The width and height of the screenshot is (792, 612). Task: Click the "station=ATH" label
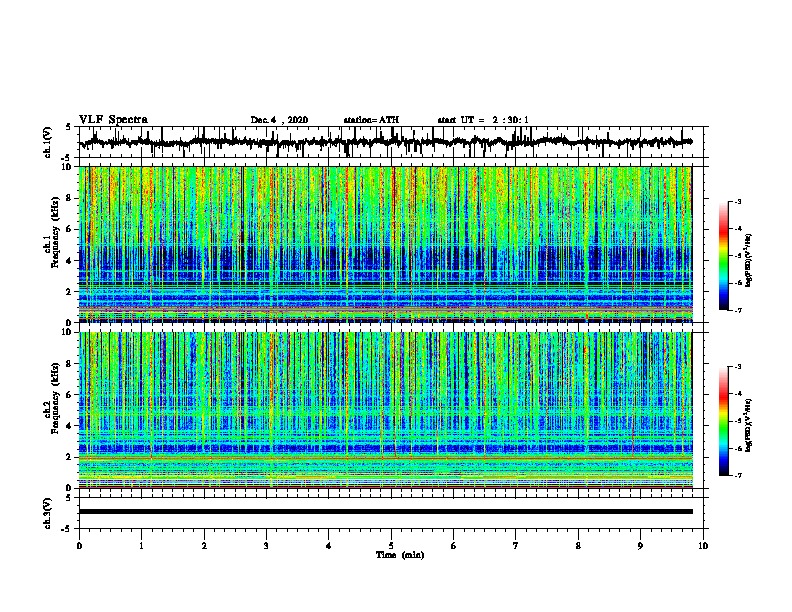coord(371,120)
